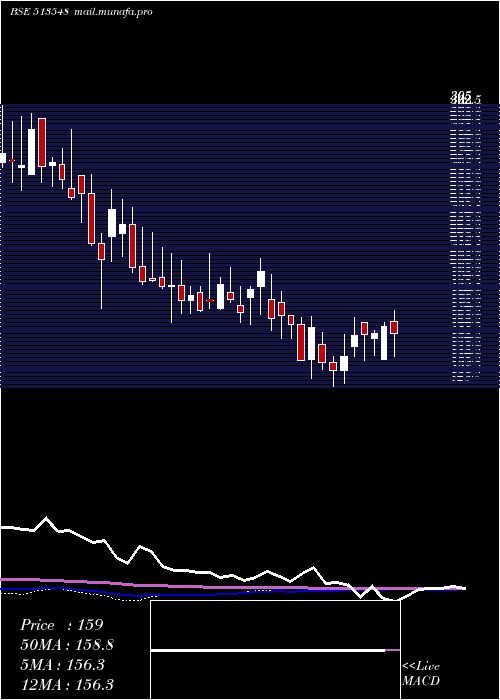Select the 12MA : 156.3 value
Screen dimensions: 500x700
click(x=67, y=684)
